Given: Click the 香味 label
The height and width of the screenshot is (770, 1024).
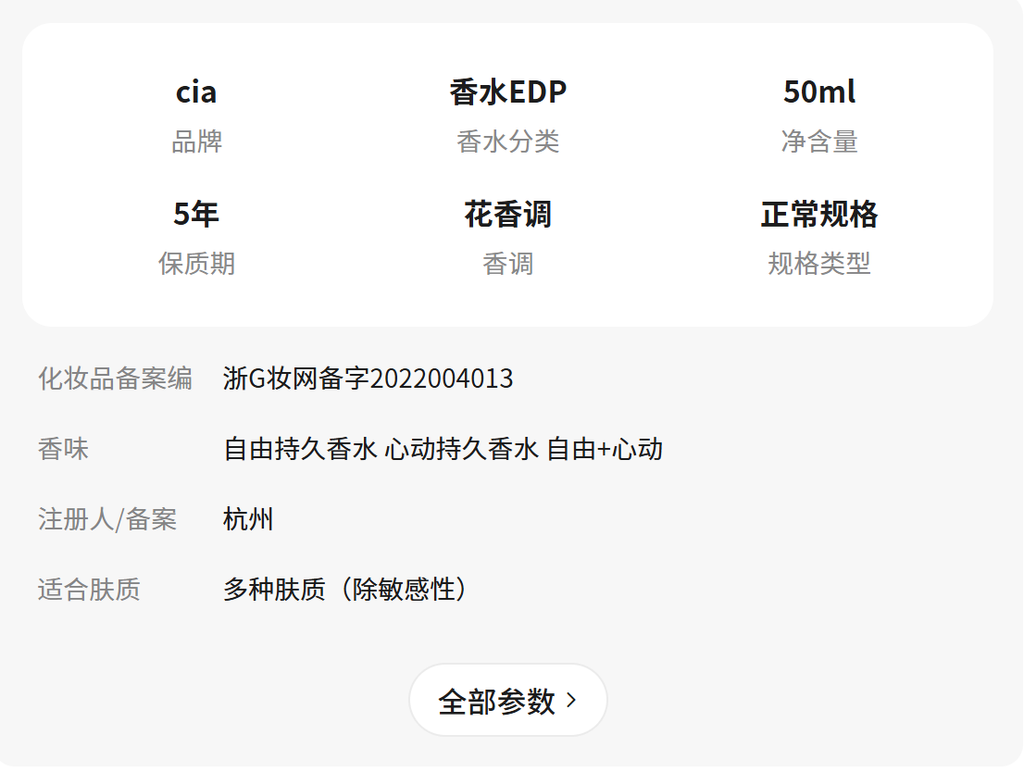Looking at the screenshot, I should 63,449.
